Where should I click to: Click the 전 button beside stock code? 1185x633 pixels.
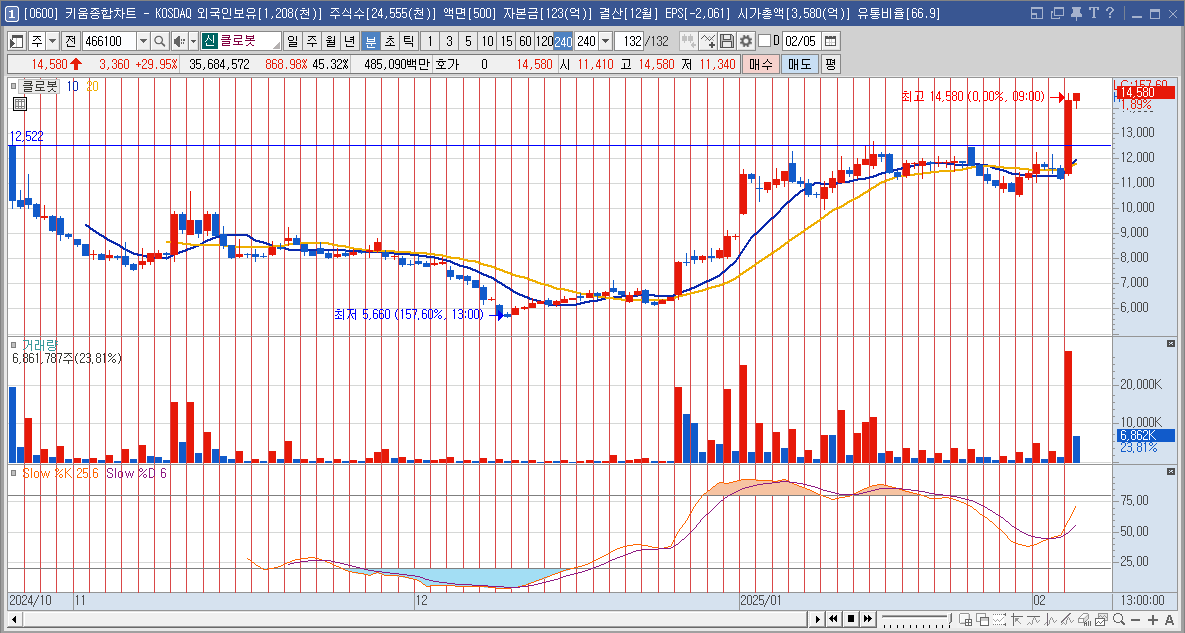(70, 42)
